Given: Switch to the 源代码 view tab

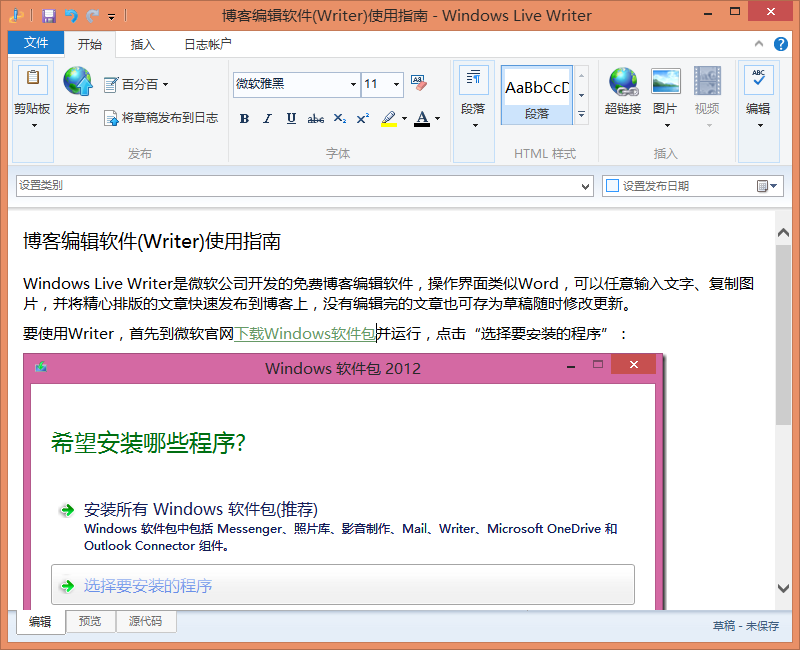Looking at the screenshot, I should pyautogui.click(x=145, y=621).
